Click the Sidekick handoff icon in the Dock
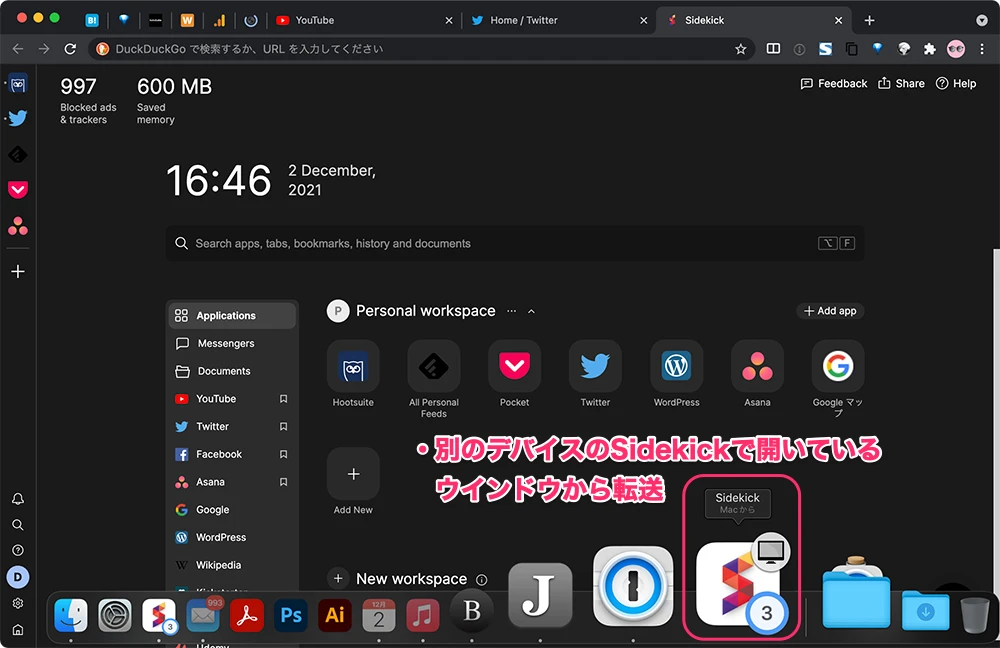The height and width of the screenshot is (648, 1000). 740,585
